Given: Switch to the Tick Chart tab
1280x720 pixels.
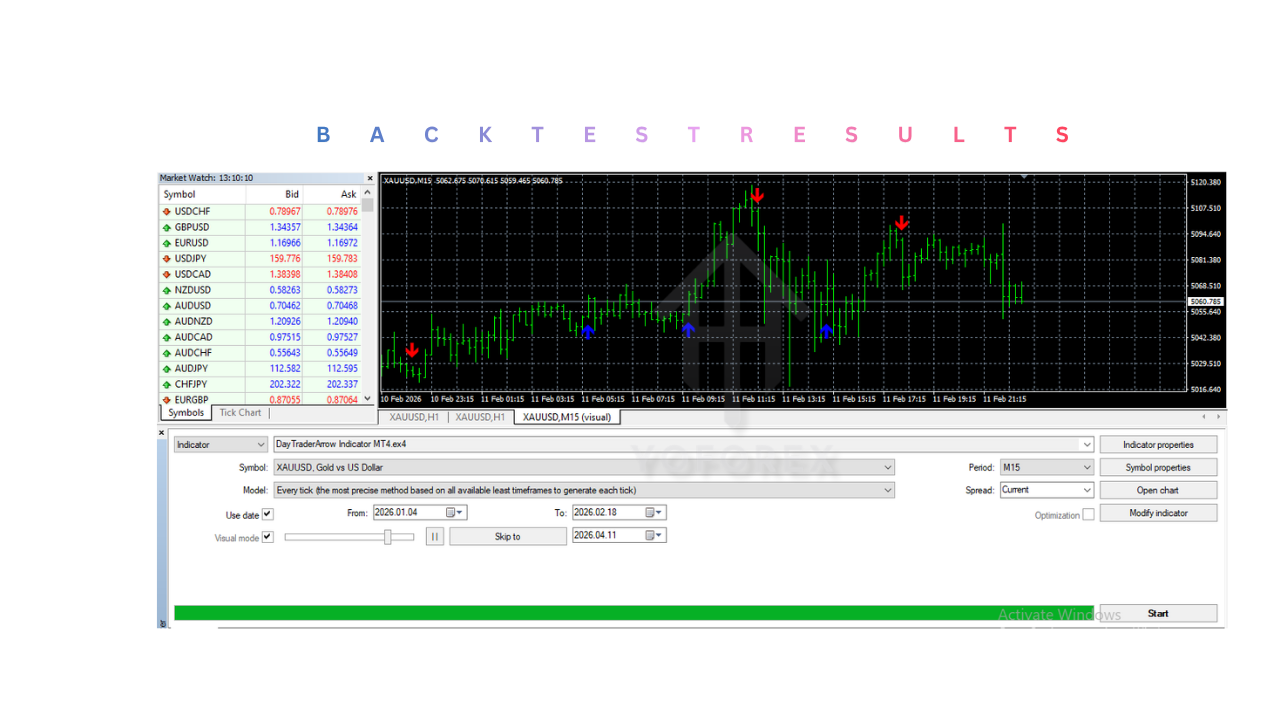Looking at the screenshot, I should point(239,412).
